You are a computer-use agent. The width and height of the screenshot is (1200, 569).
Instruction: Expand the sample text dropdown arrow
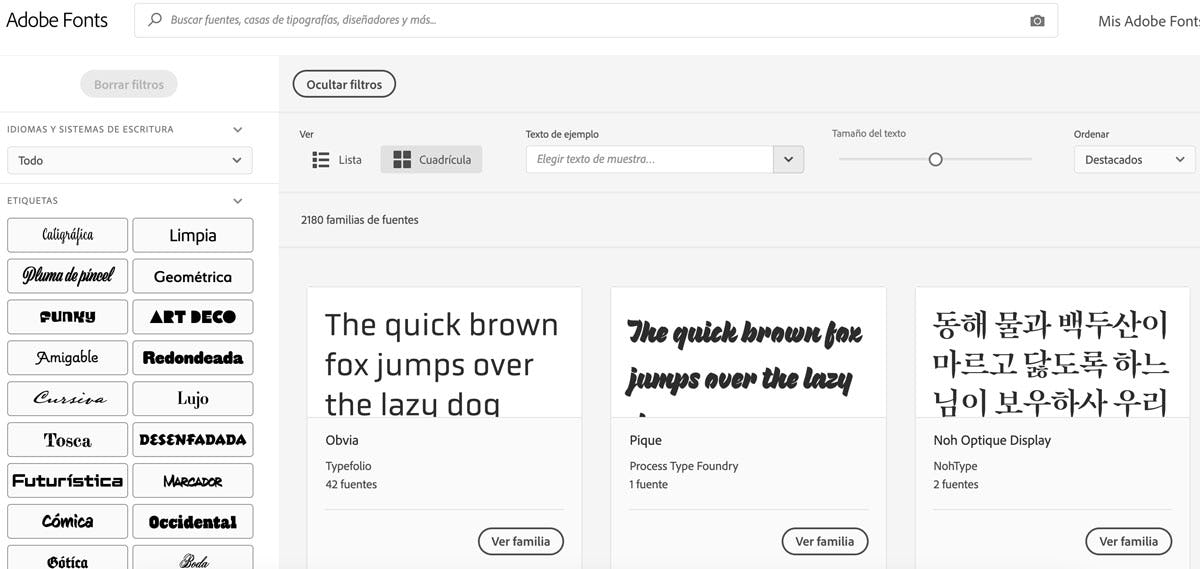[788, 160]
